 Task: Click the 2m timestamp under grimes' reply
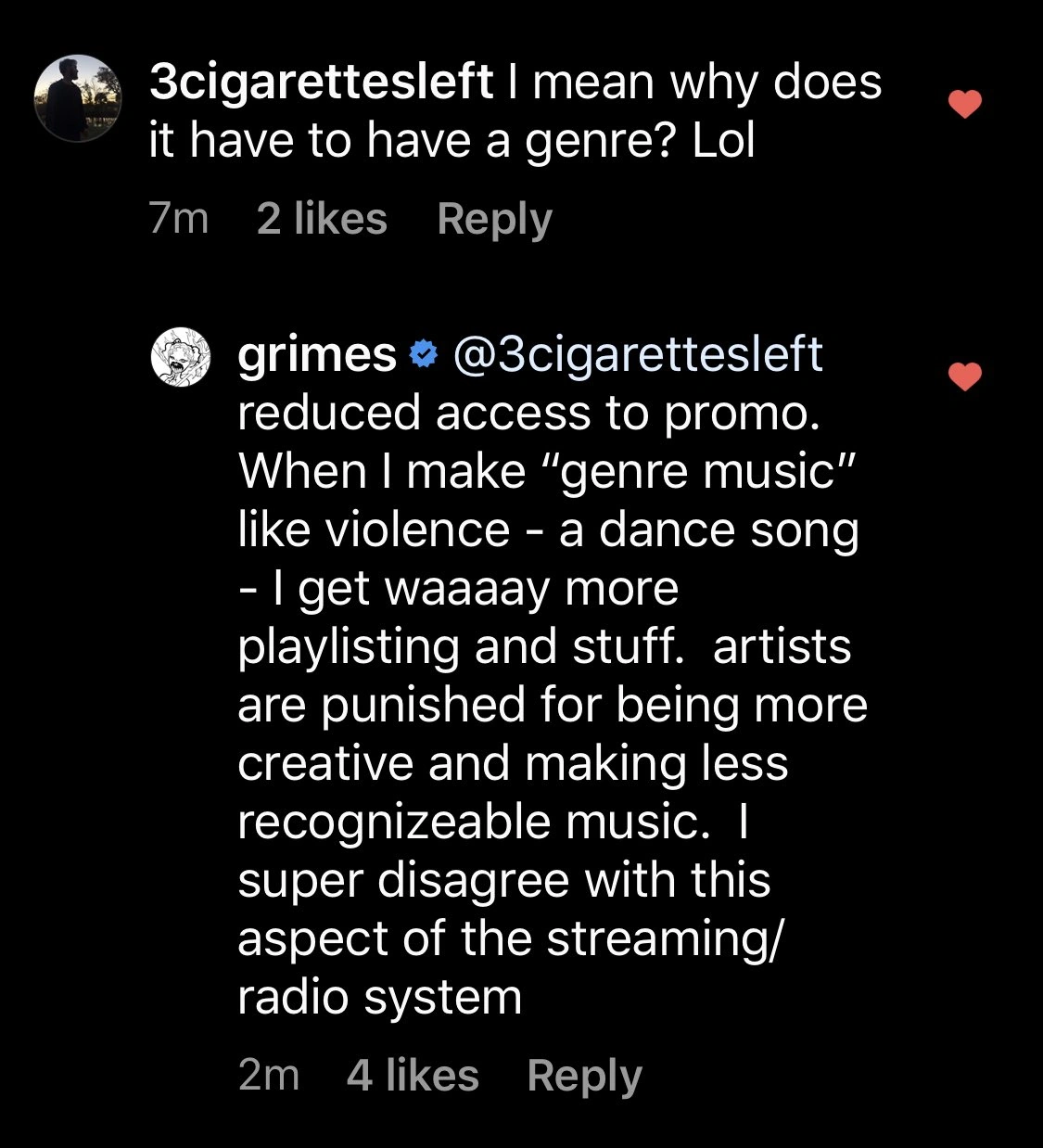(269, 1076)
